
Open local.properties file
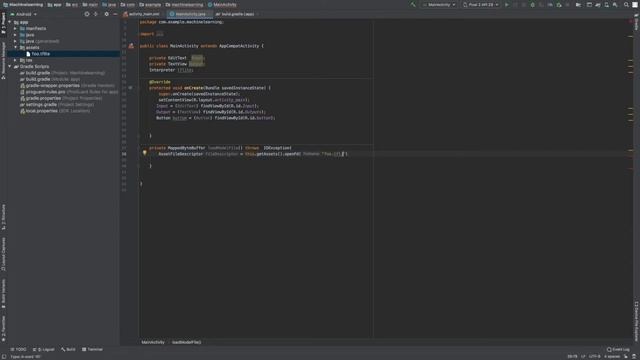click(x=55, y=111)
